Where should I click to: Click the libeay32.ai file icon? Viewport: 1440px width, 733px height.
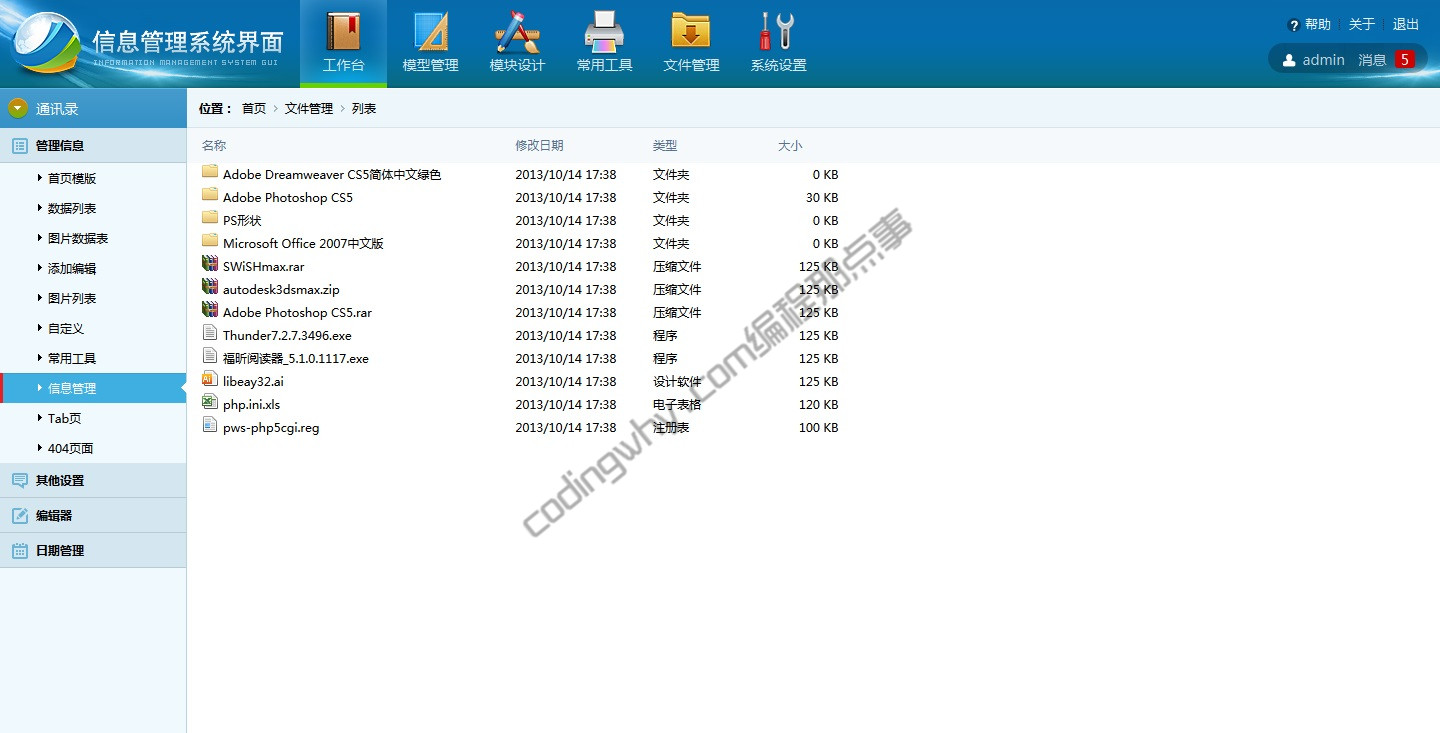click(209, 380)
